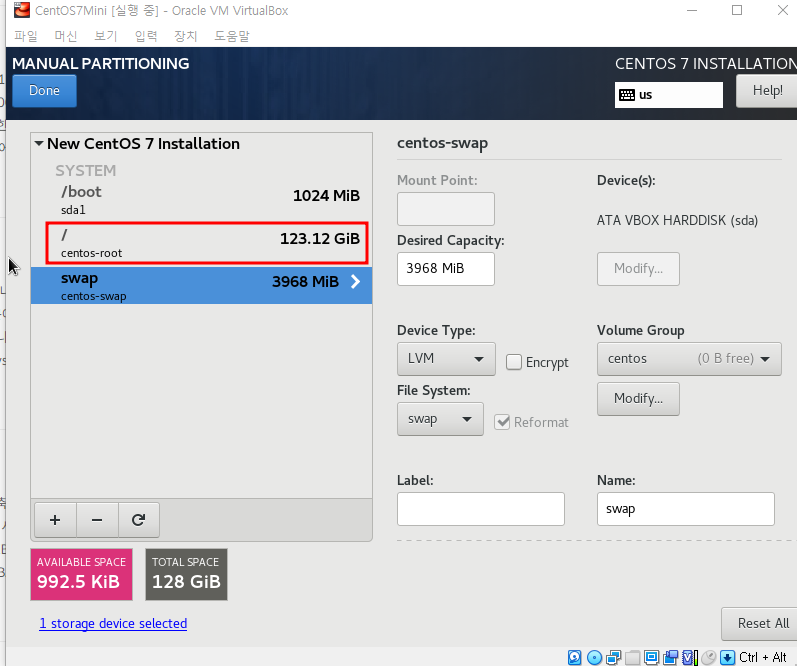The image size is (797, 666).
Task: Open the 보기 menu
Action: [106, 36]
